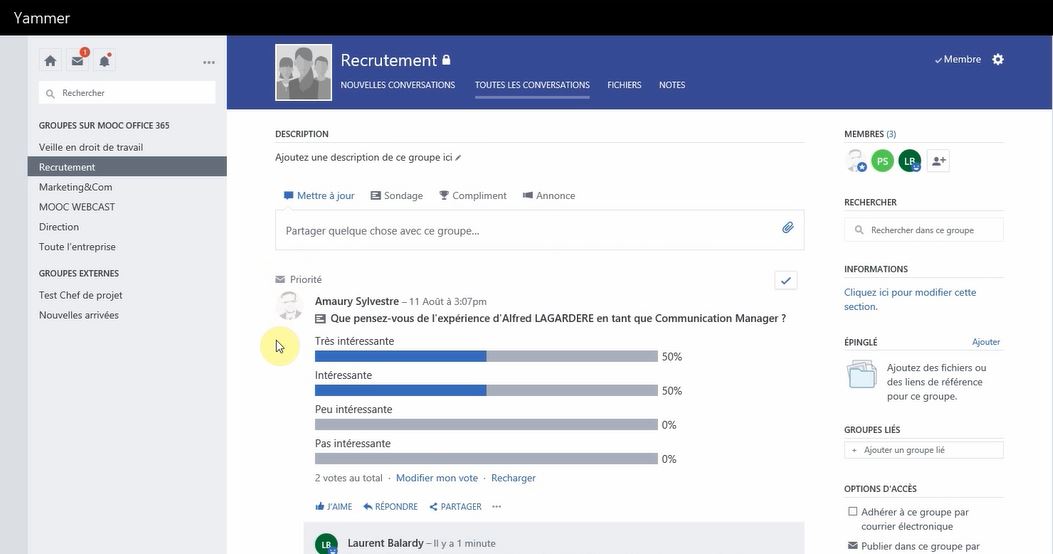Click Amaury Sylvestre's avatar
1053x554 pixels.
point(289,306)
